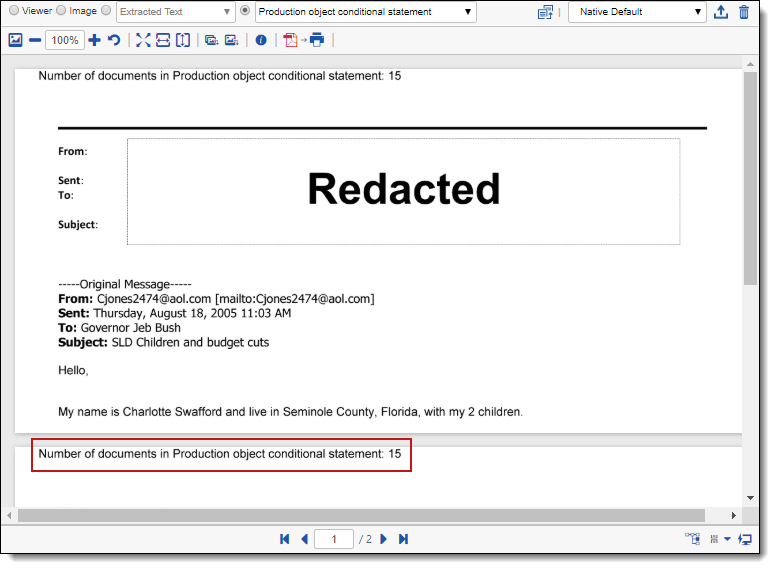Expand the layout options arrow
Image resolution: width=775 pixels, height=569 pixels.
tap(728, 539)
